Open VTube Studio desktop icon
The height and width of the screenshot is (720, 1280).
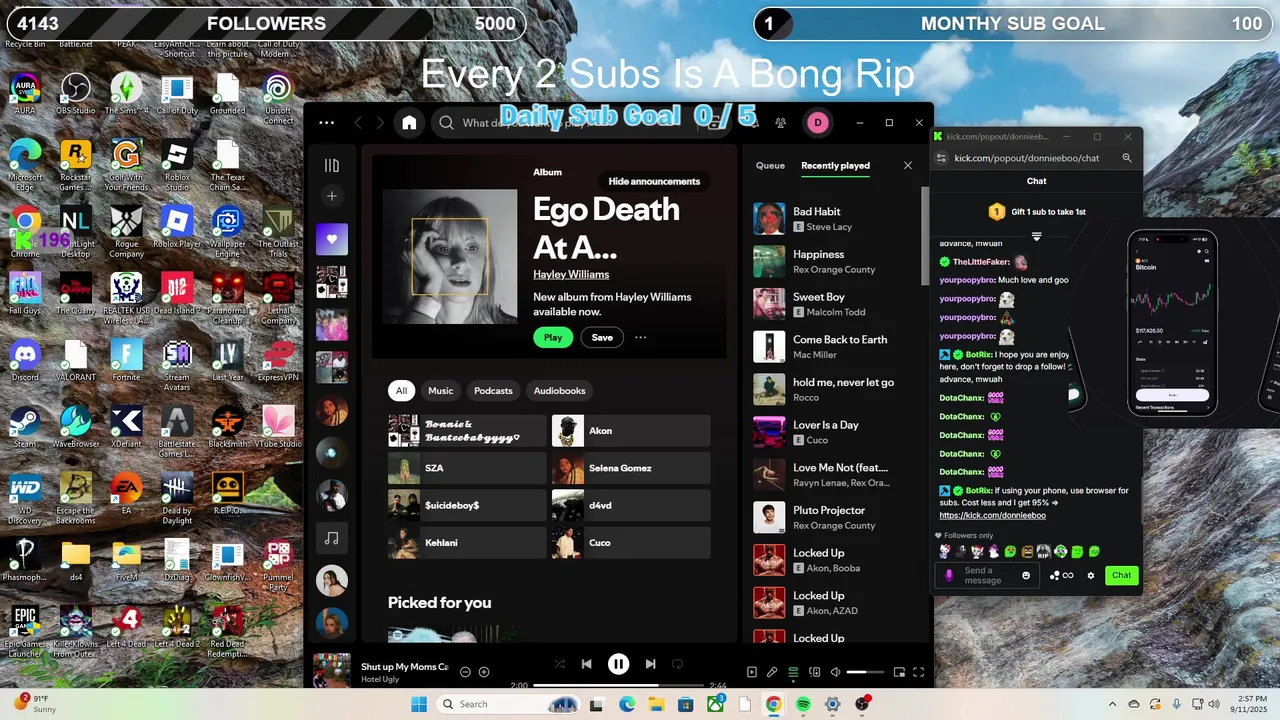(278, 426)
